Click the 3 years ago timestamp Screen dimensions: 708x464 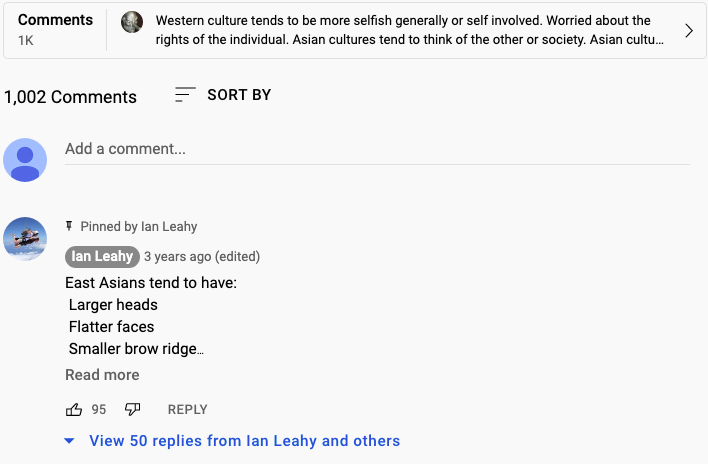point(175,256)
